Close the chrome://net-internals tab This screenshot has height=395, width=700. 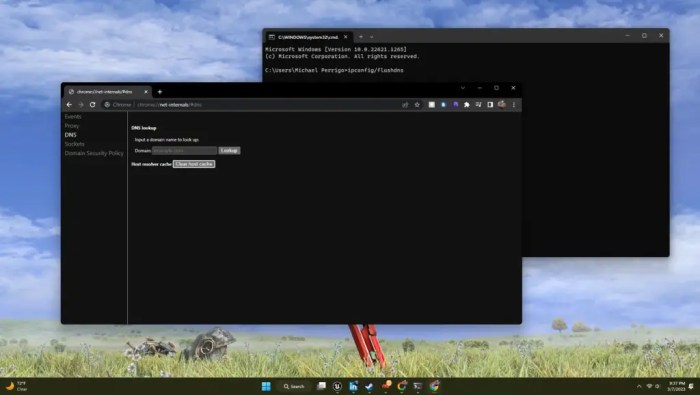click(146, 92)
